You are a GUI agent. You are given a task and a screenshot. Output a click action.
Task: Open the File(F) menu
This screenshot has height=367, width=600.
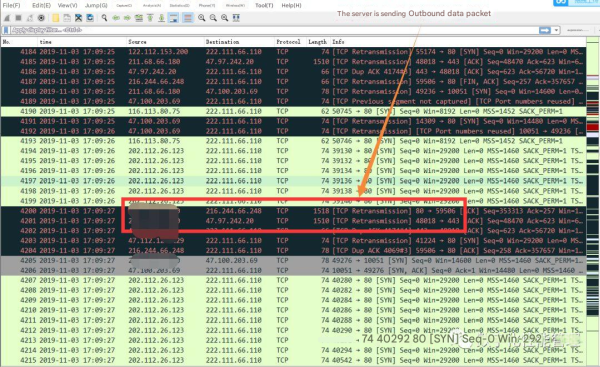[11, 5]
